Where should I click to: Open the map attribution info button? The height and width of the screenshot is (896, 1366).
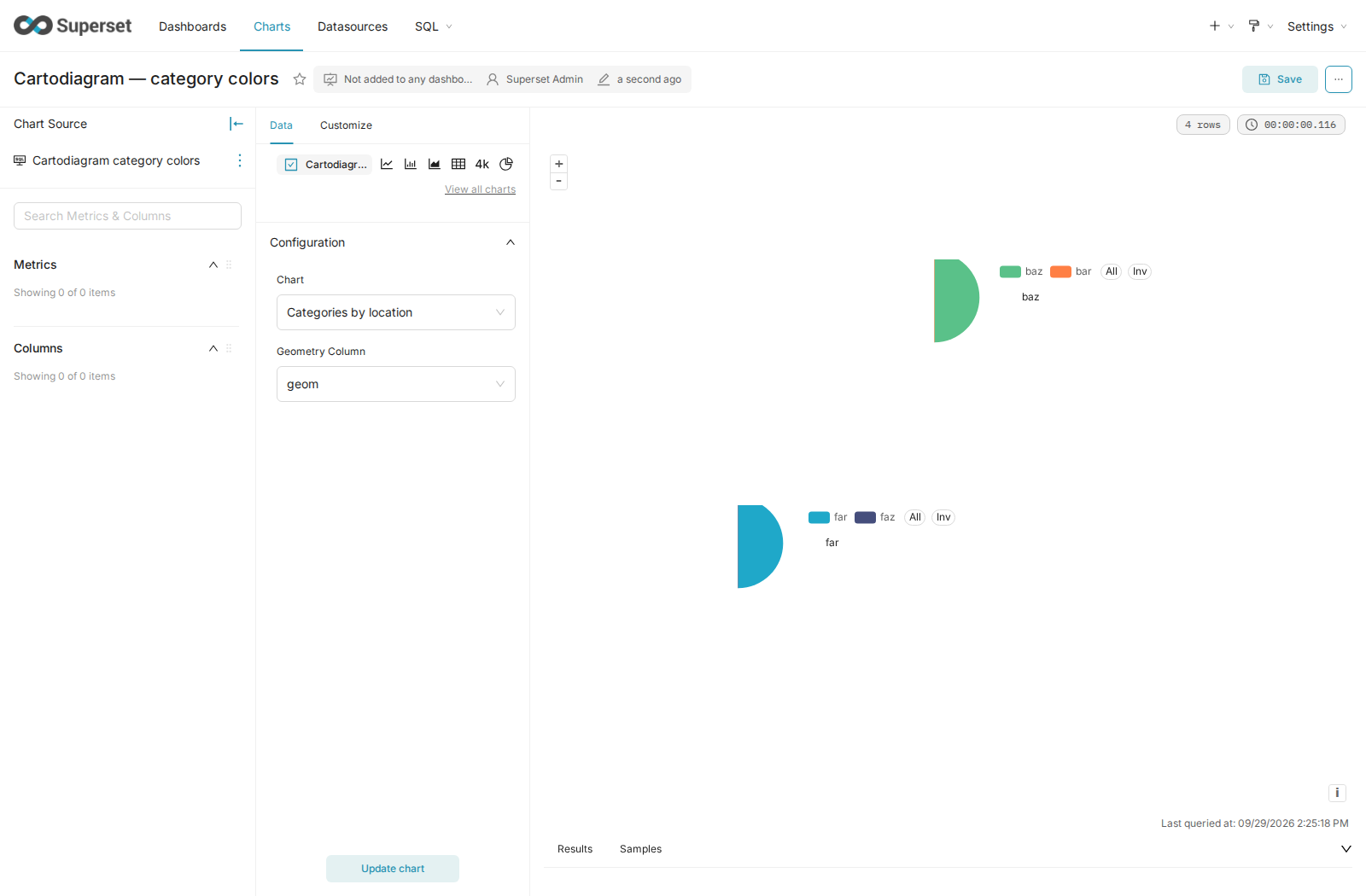point(1337,793)
